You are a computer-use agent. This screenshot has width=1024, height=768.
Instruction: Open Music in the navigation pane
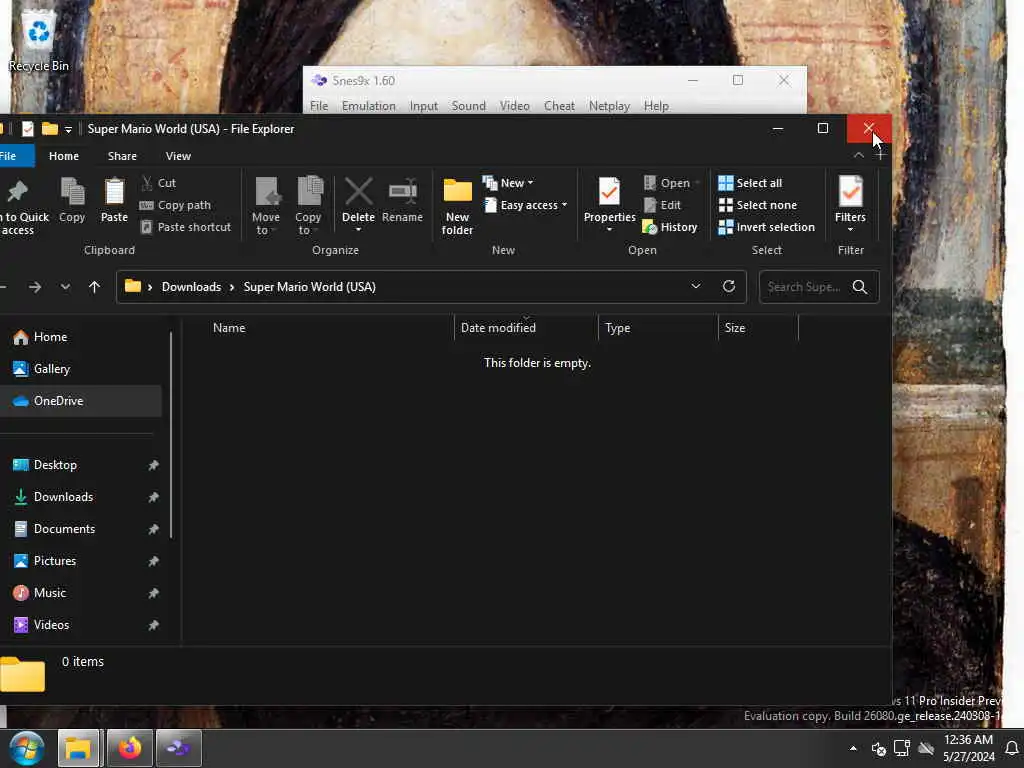81,593
